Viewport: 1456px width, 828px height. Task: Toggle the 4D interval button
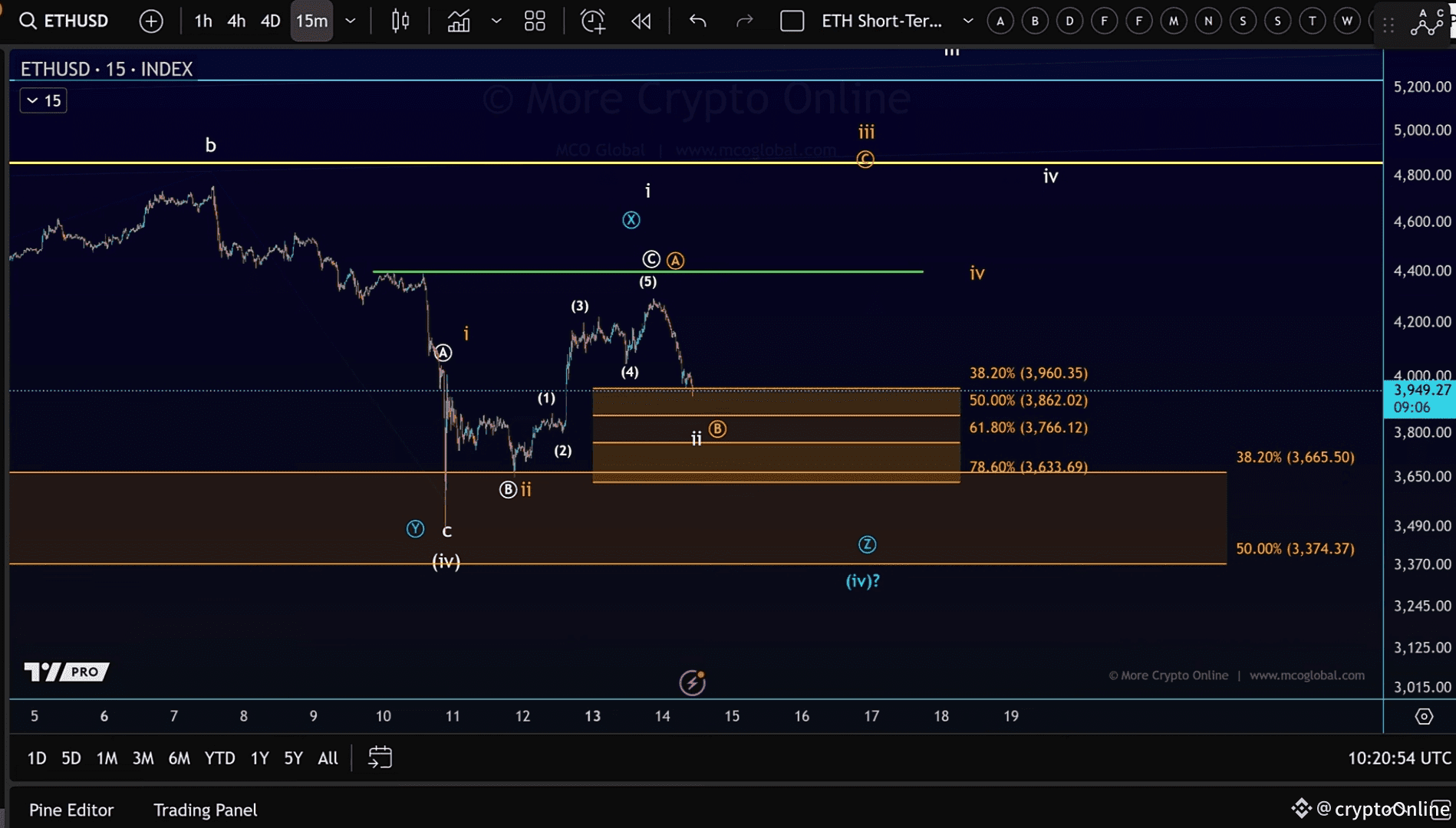(x=270, y=21)
